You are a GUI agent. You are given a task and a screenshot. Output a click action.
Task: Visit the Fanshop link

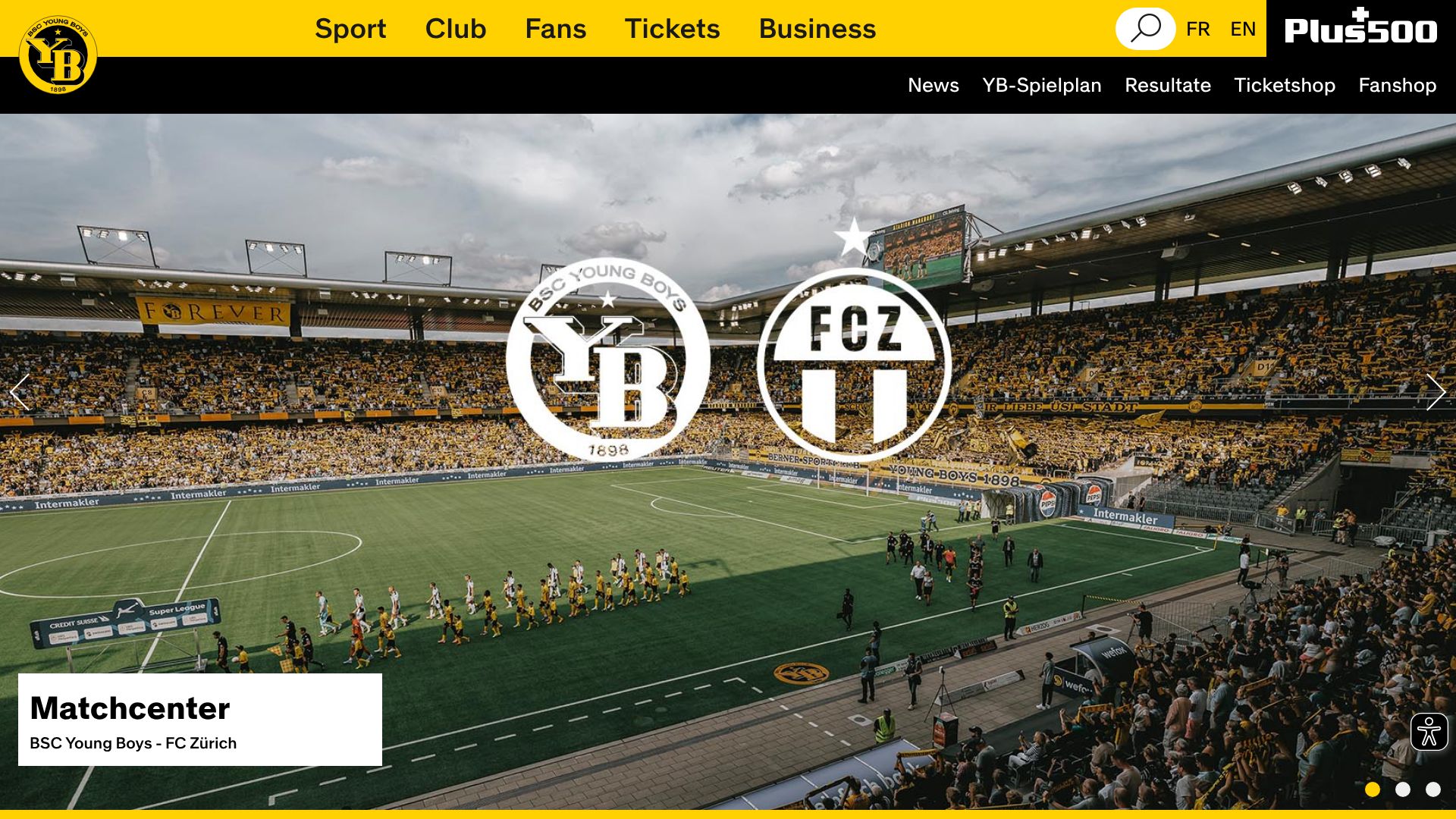(1398, 85)
